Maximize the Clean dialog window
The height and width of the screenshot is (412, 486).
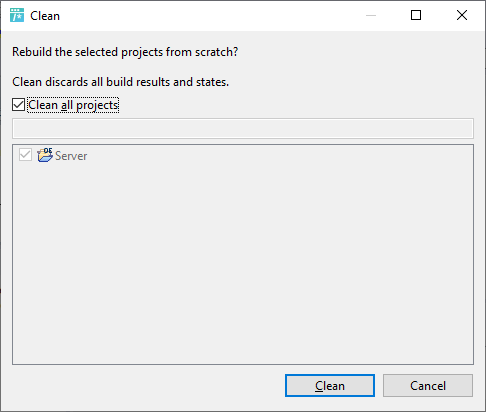pos(416,15)
